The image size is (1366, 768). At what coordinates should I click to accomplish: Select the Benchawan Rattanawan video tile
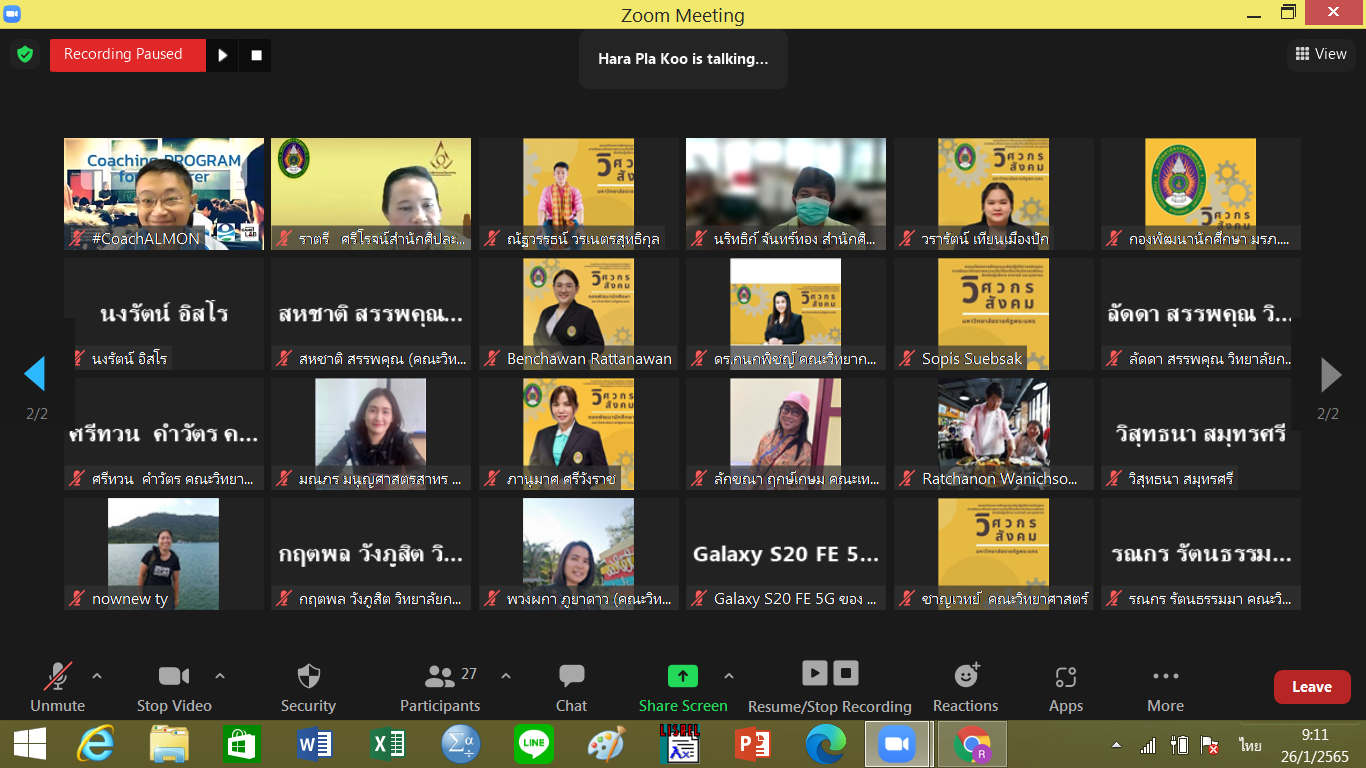tap(579, 314)
